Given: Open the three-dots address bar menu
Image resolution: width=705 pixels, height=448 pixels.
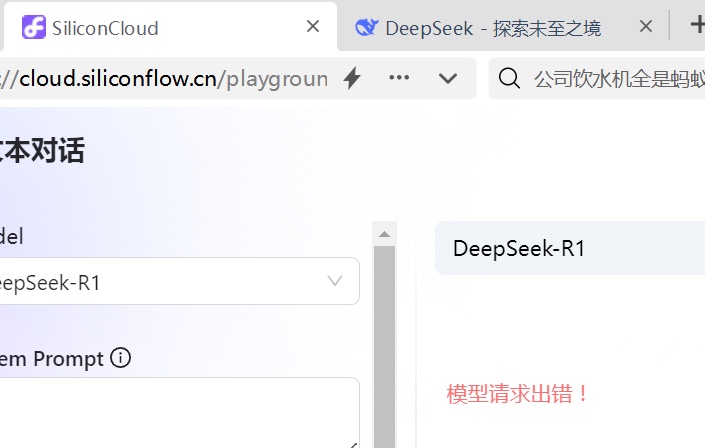Looking at the screenshot, I should (399, 77).
